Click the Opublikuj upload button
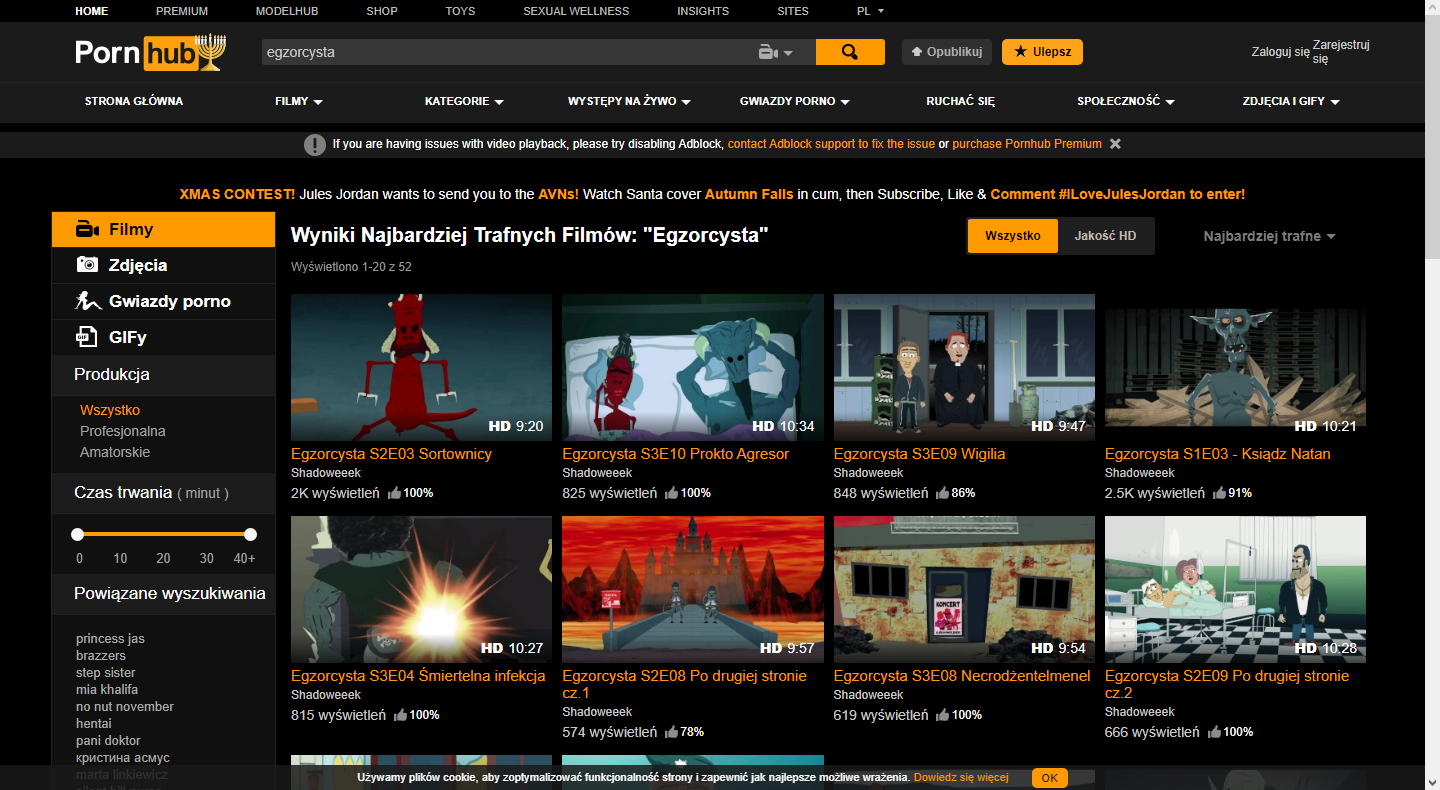 [947, 52]
